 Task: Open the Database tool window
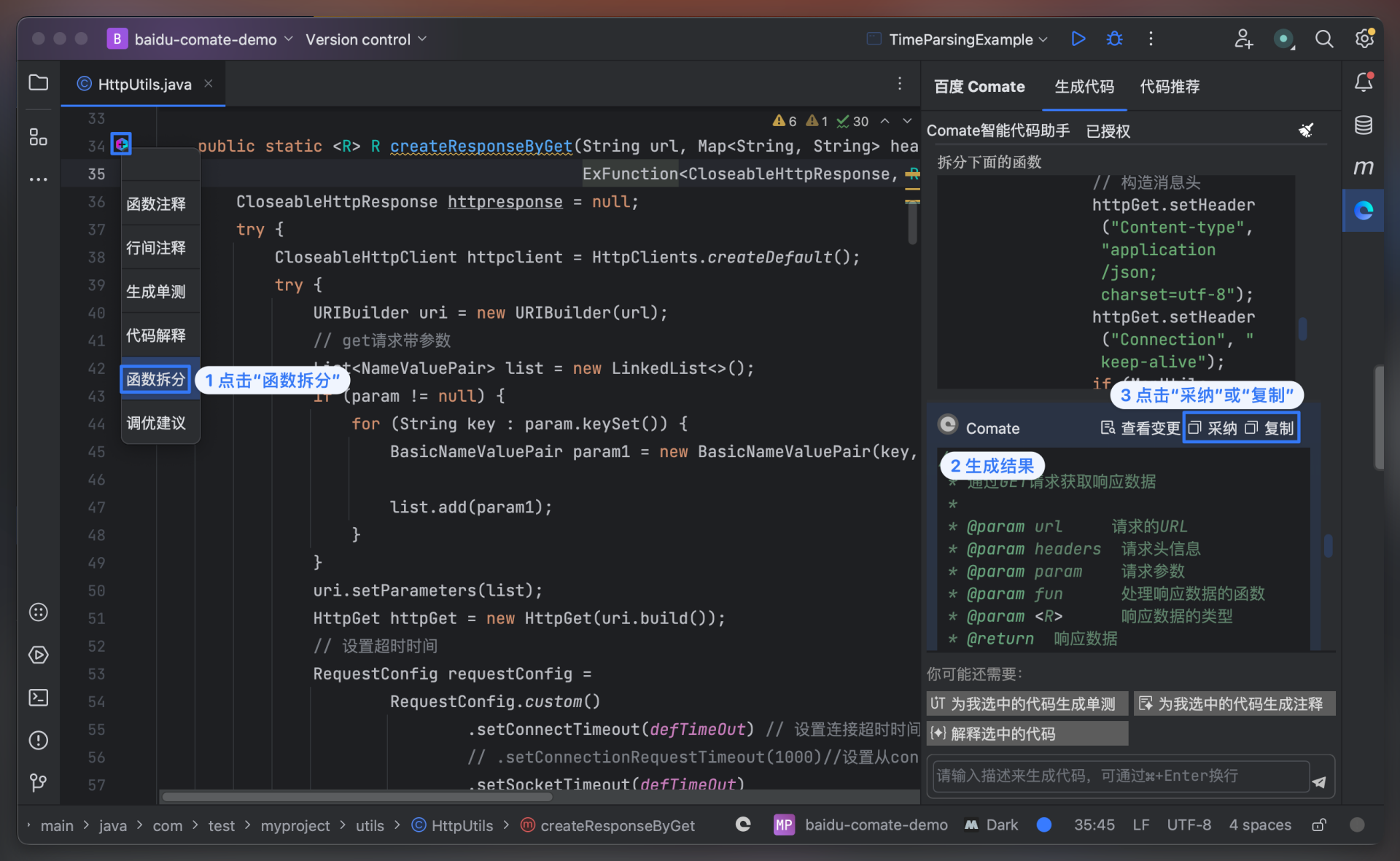pos(1363,125)
